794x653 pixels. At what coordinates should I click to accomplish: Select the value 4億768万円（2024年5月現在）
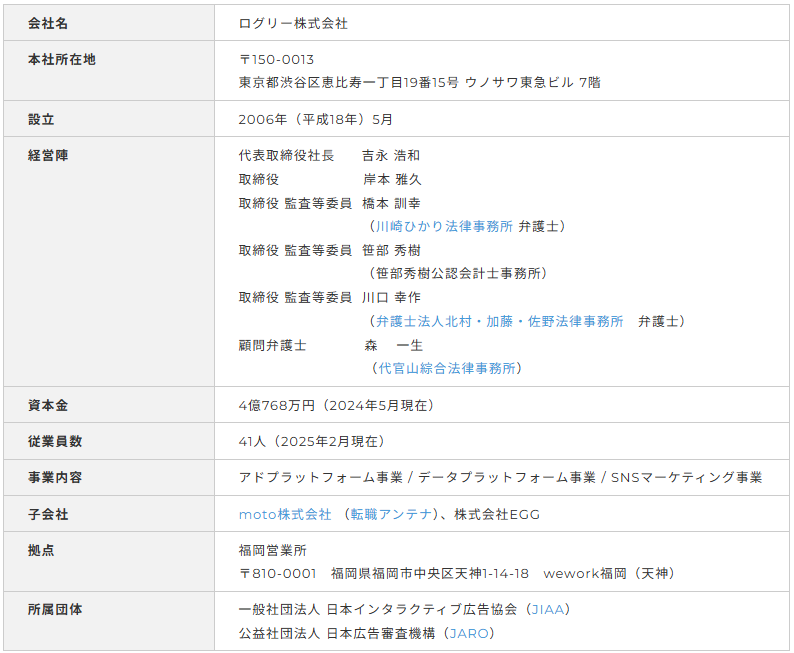point(336,405)
